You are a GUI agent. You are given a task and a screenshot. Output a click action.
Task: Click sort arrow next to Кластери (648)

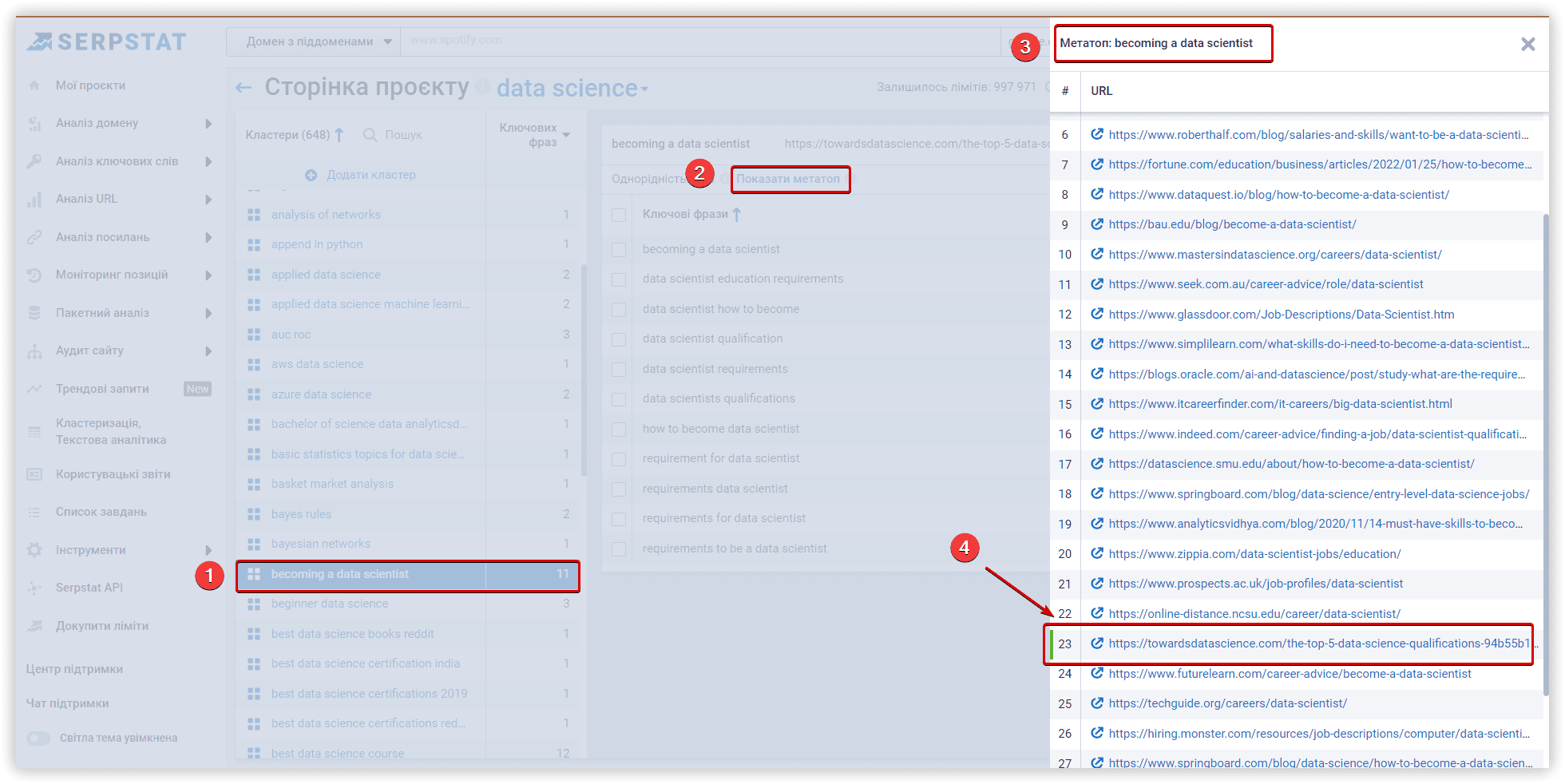pos(339,135)
